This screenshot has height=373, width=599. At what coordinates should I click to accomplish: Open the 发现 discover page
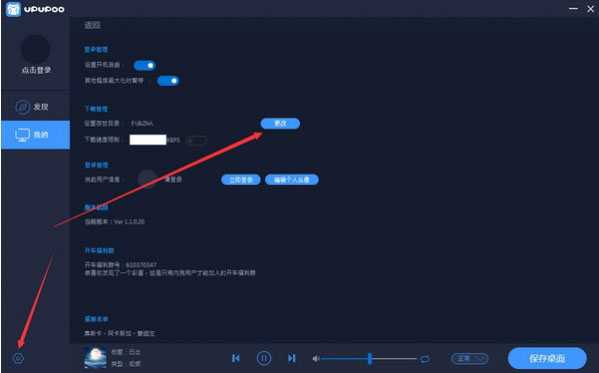click(x=35, y=107)
